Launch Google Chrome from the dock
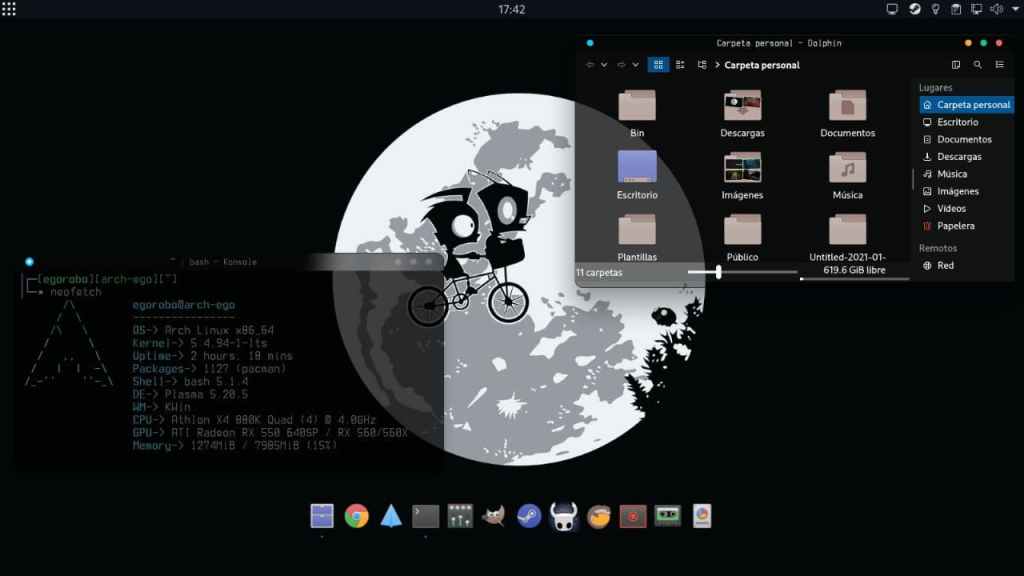The height and width of the screenshot is (576, 1024). (357, 516)
